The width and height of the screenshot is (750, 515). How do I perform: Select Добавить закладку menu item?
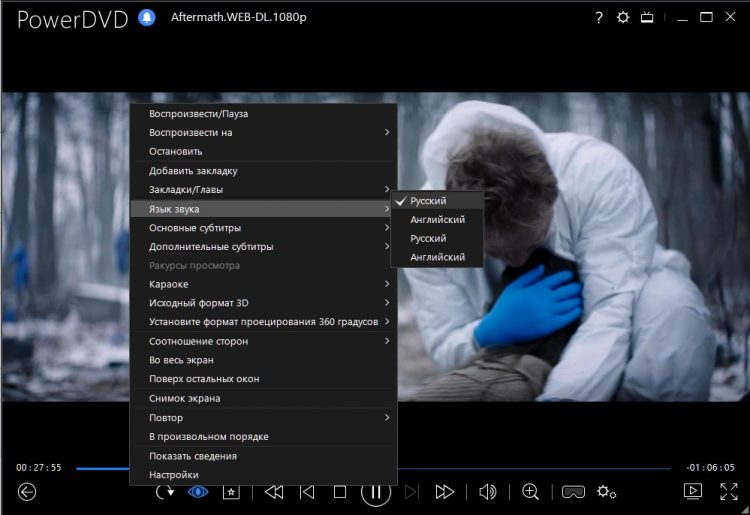tap(193, 171)
